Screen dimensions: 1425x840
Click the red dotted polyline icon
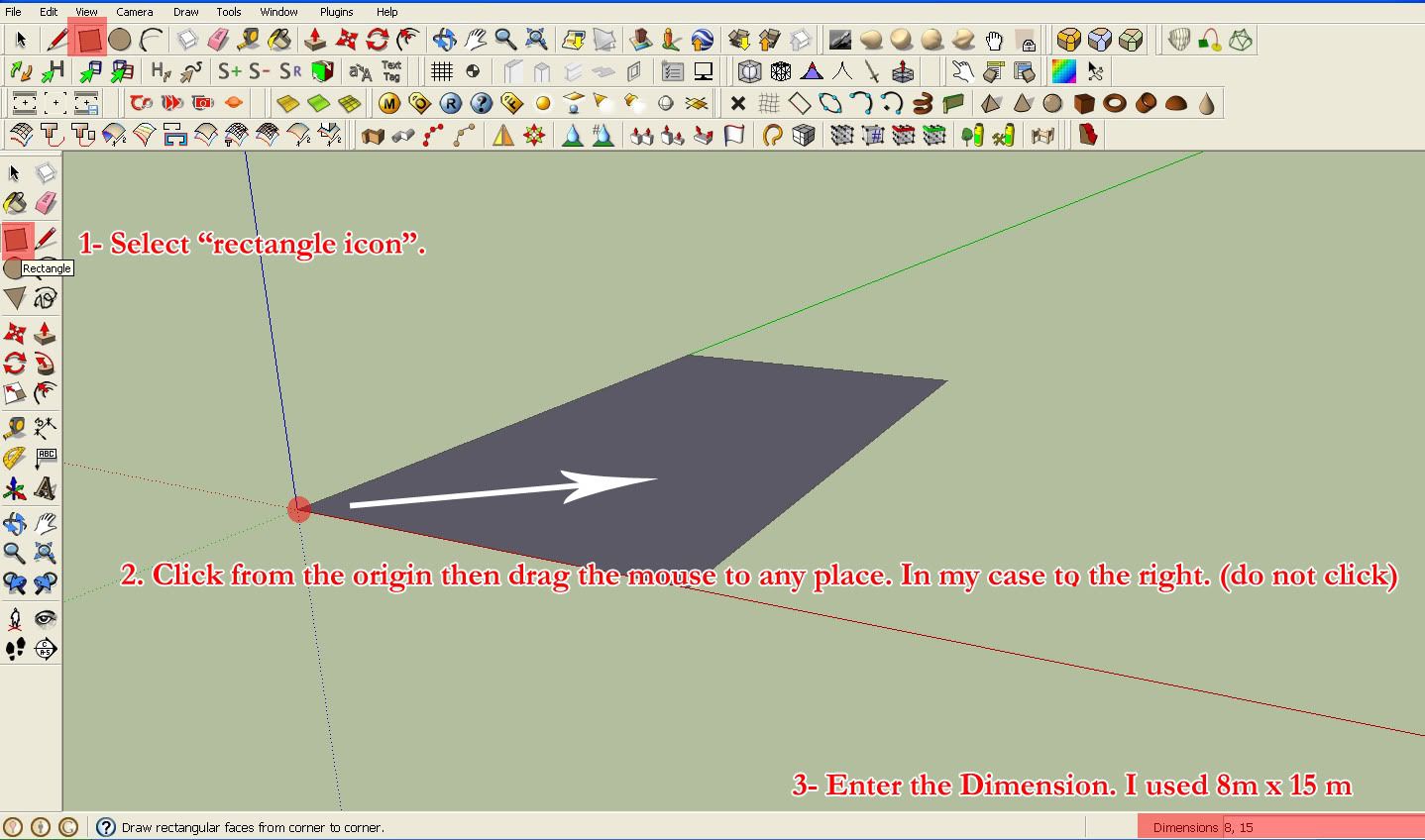click(x=434, y=135)
